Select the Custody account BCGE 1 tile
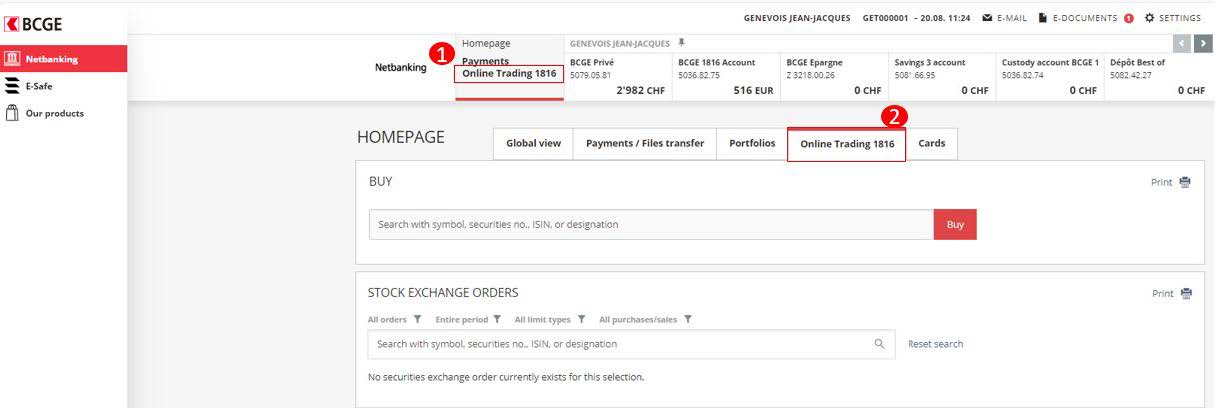The height and width of the screenshot is (408, 1216). (1050, 76)
